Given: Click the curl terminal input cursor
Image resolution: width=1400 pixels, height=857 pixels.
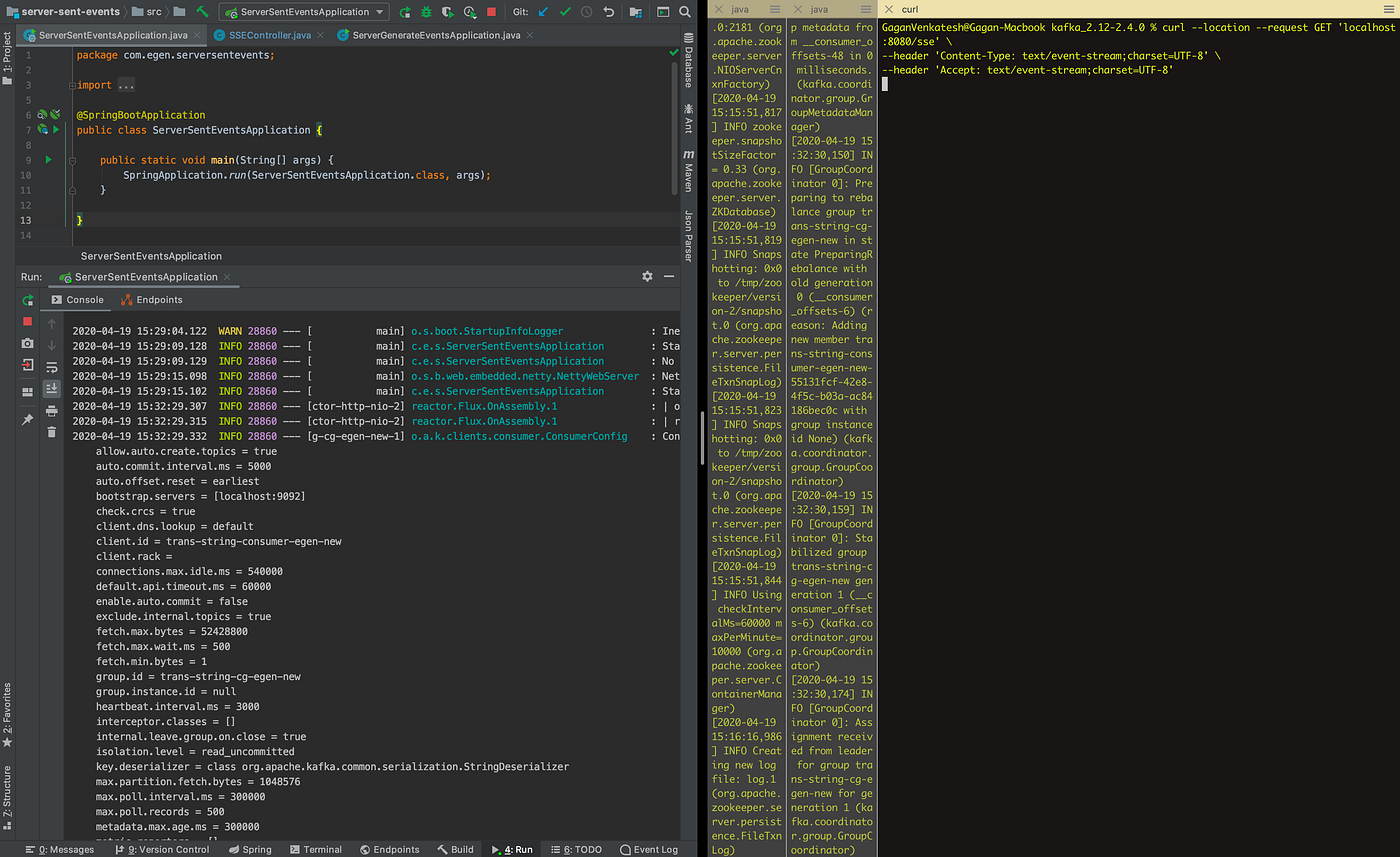Looking at the screenshot, I should tap(884, 84).
